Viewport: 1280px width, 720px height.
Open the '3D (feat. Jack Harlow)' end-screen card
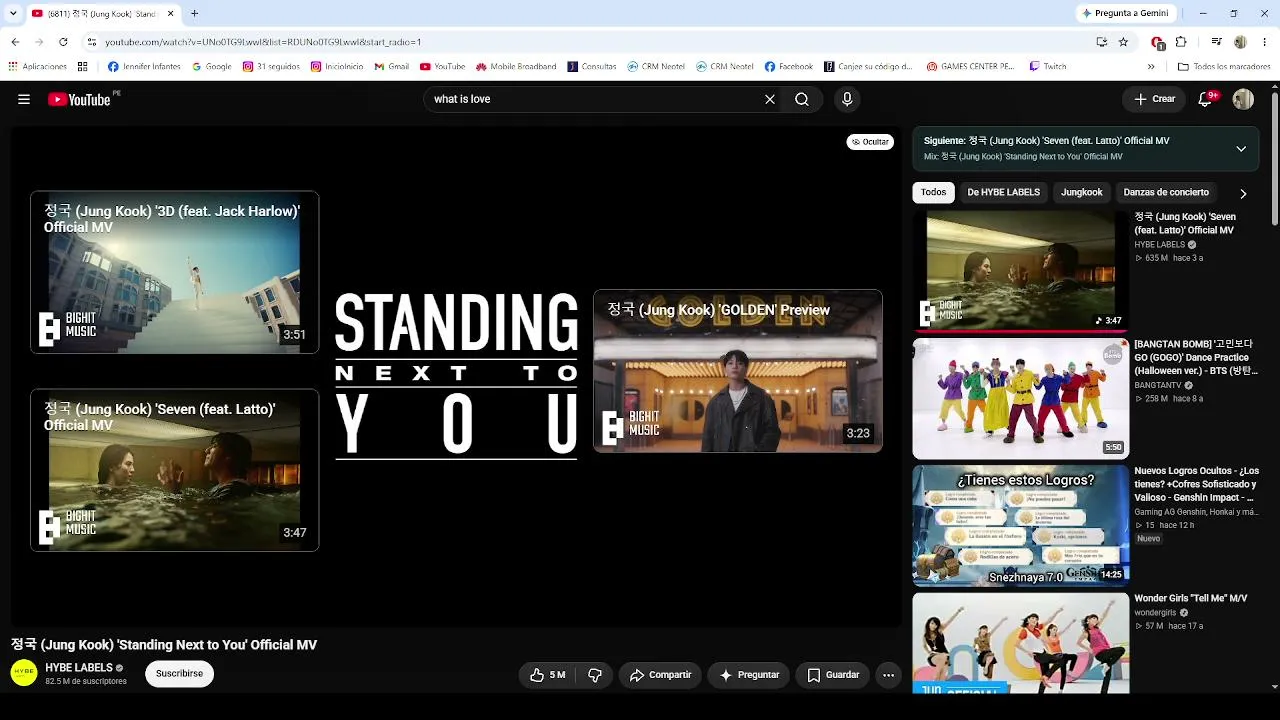(175, 272)
